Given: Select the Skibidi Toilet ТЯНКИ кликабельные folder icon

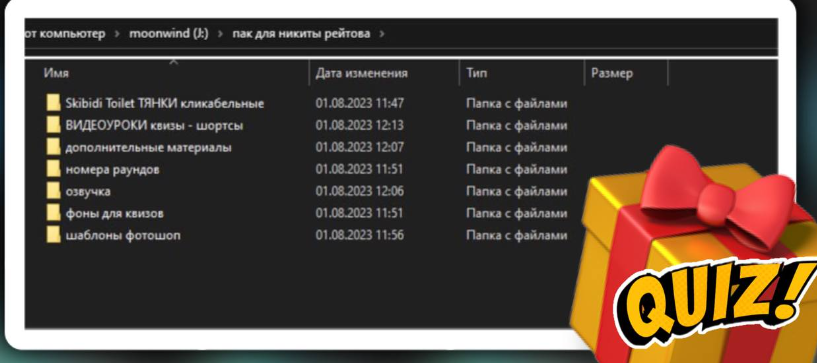Looking at the screenshot, I should pyautogui.click(x=53, y=103).
